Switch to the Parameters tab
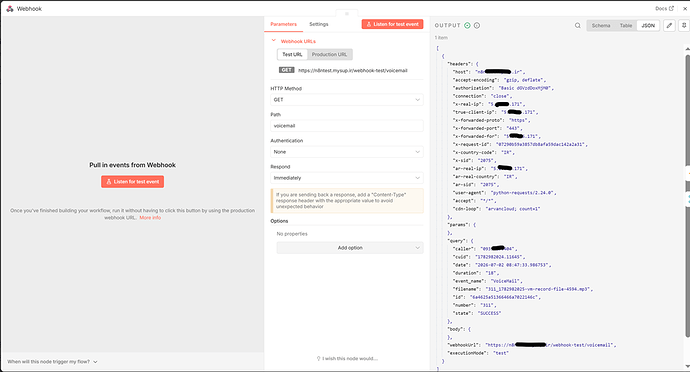The height and width of the screenshot is (372, 690). tap(283, 24)
